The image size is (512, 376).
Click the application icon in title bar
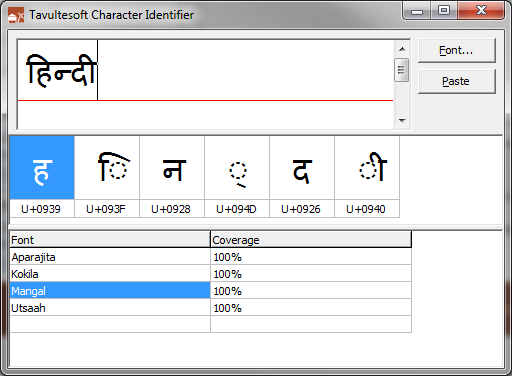pyautogui.click(x=16, y=15)
